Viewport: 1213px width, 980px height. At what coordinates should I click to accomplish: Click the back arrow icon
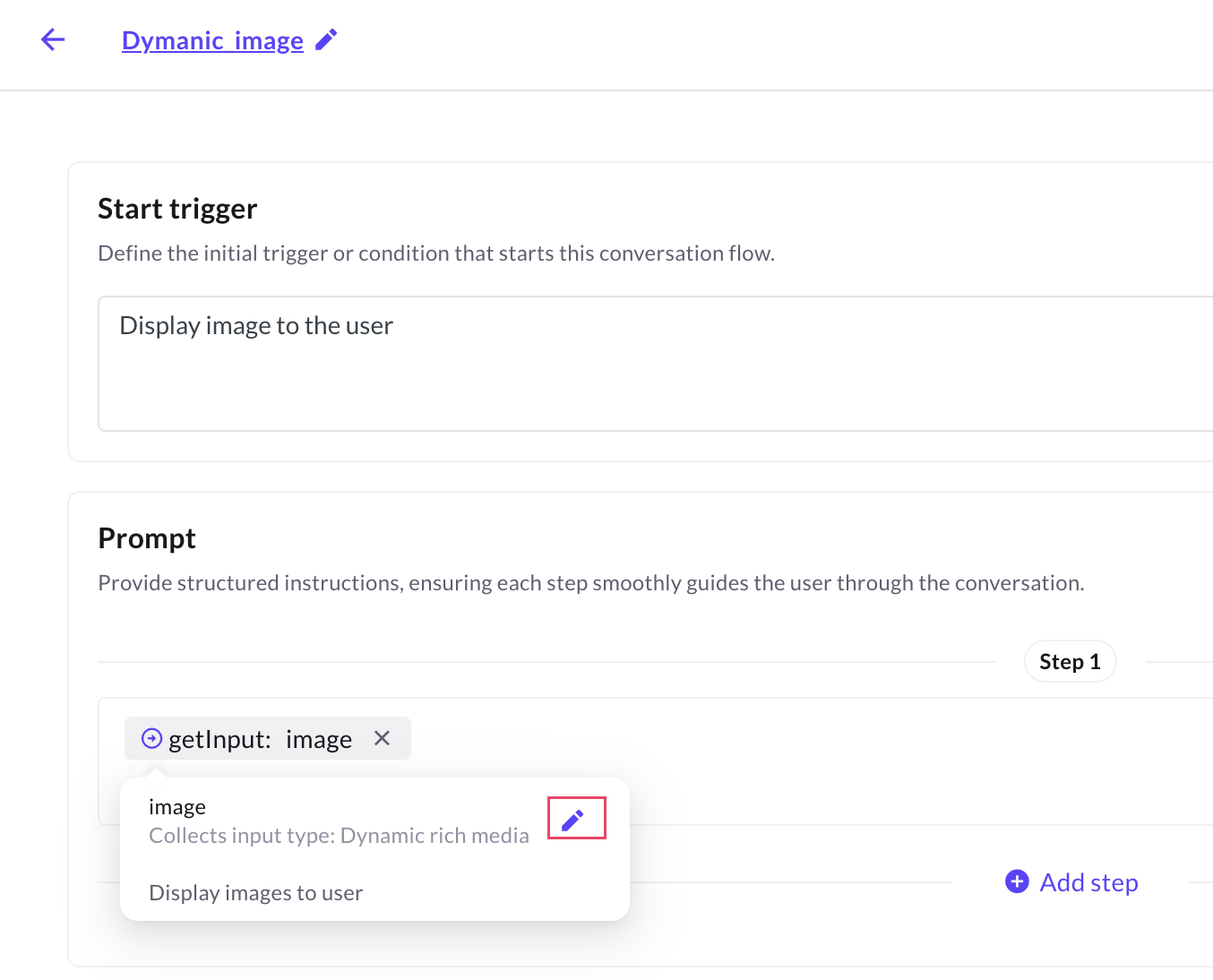tap(53, 39)
